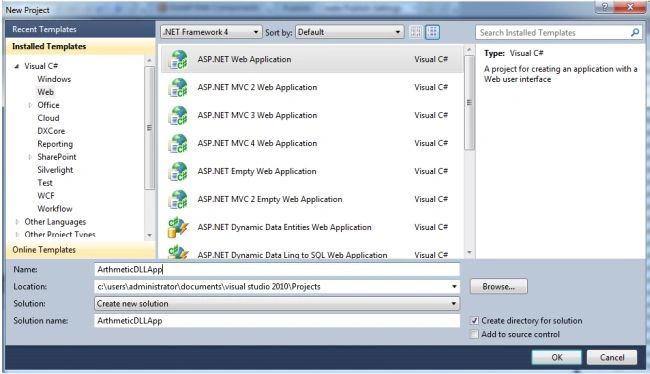Select the Test template category
650x374 pixels.
click(45, 182)
